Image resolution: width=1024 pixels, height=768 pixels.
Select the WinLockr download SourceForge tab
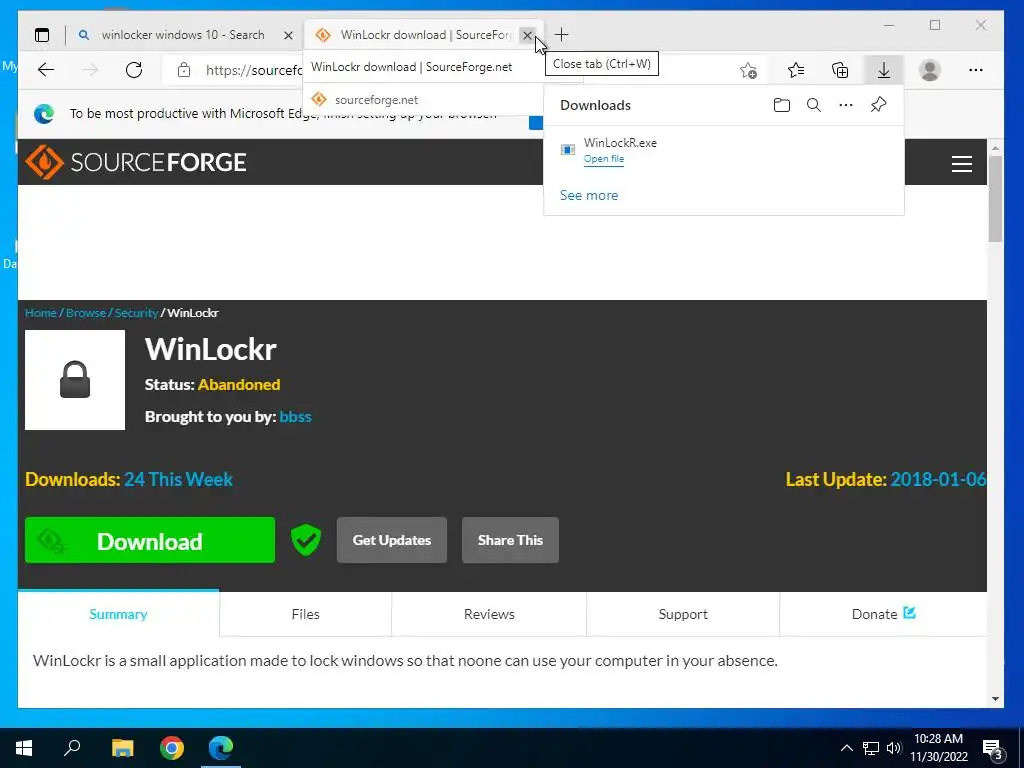pyautogui.click(x=426, y=35)
